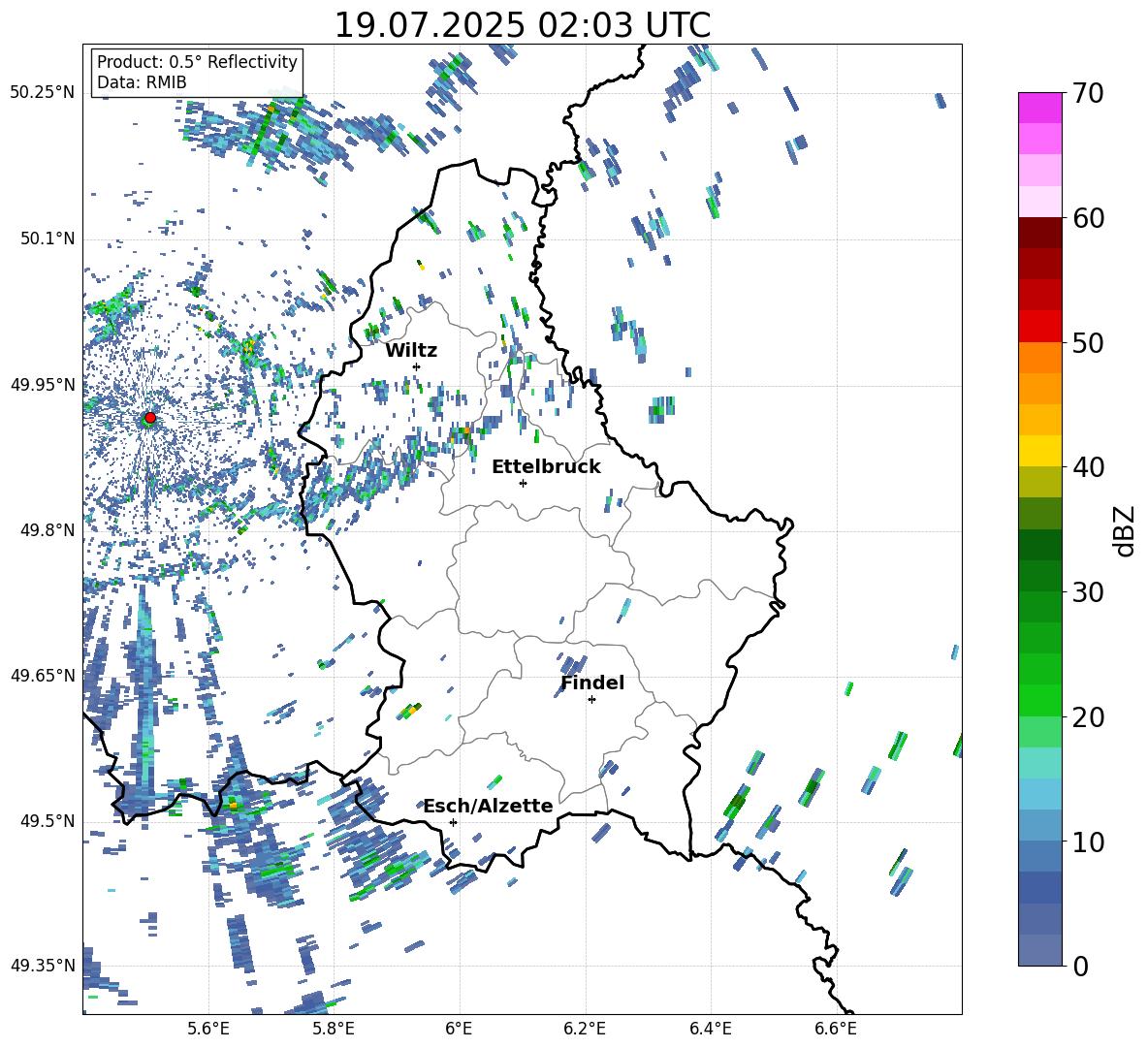The height and width of the screenshot is (1048, 1148).
Task: Click the Ettelbruck station cross marker
Action: click(523, 483)
